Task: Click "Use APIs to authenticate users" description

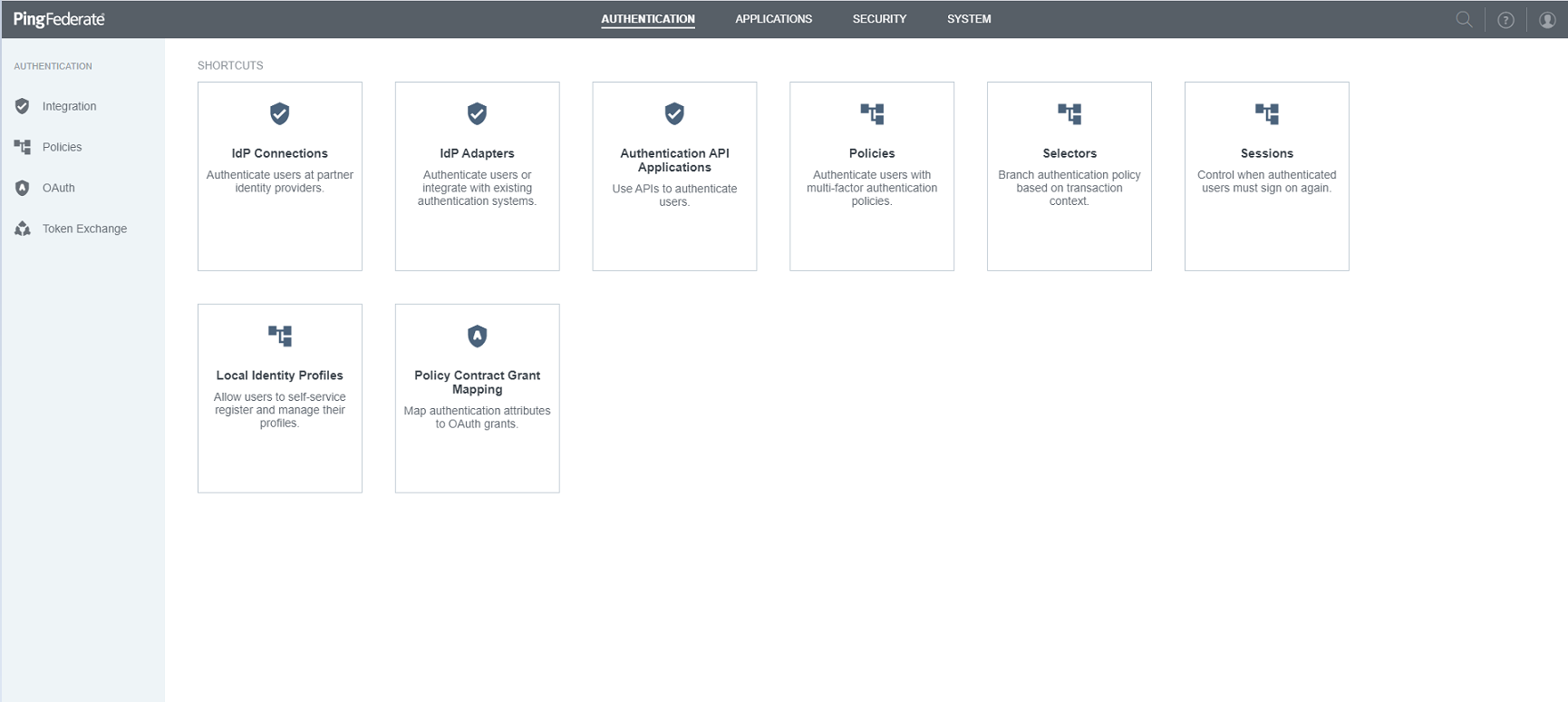Action: pyautogui.click(x=674, y=195)
